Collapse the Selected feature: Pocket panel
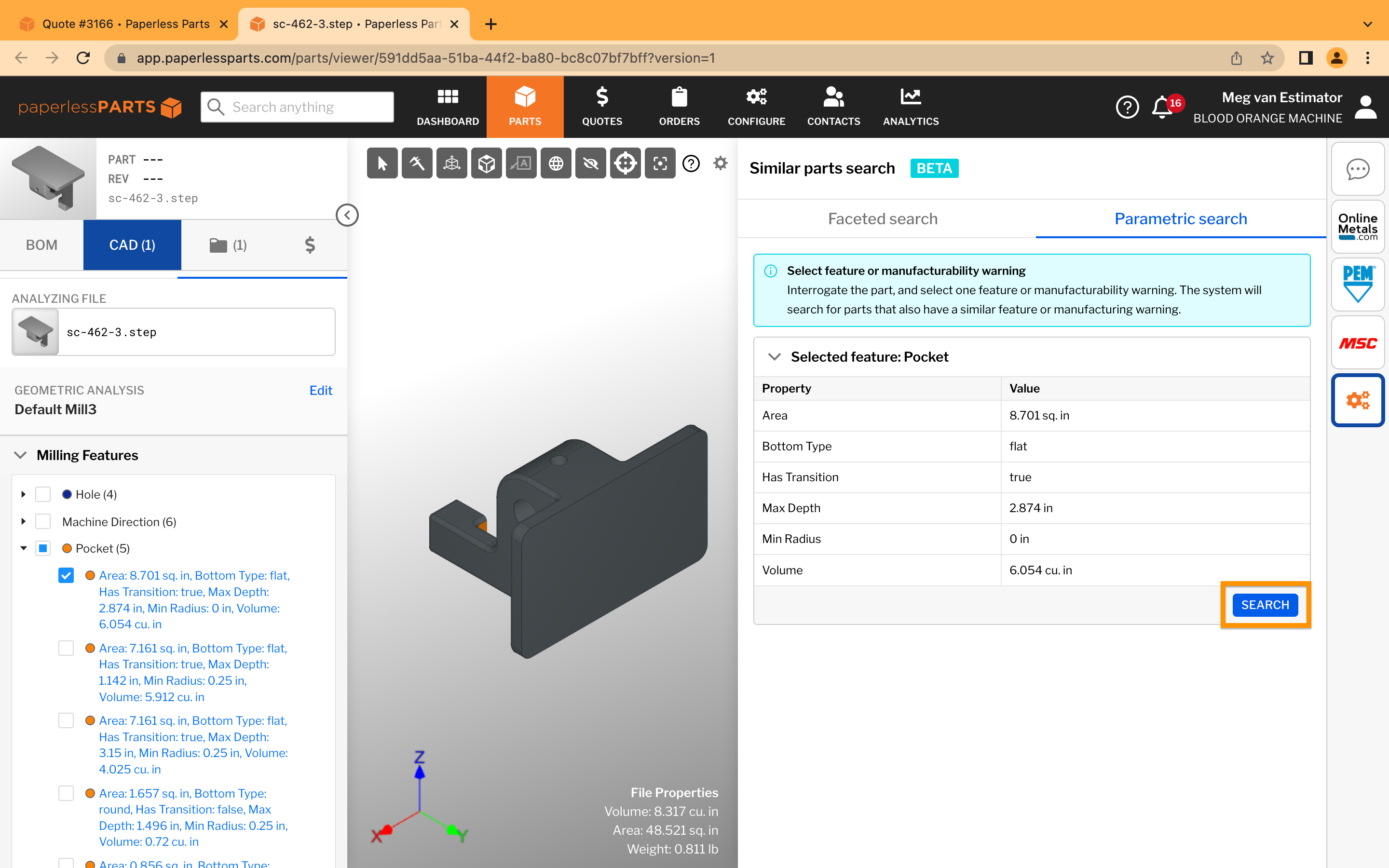This screenshot has height=868, width=1389. (774, 356)
